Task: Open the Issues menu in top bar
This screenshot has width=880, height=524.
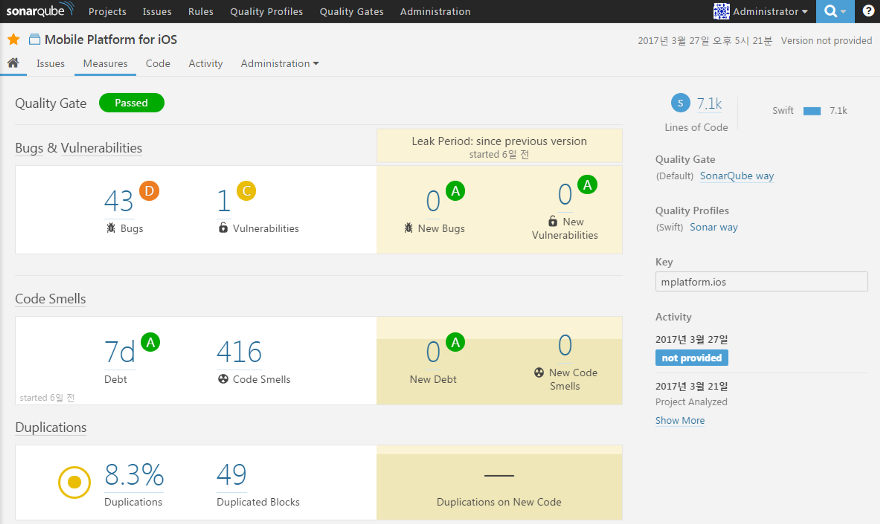Action: click(x=157, y=11)
